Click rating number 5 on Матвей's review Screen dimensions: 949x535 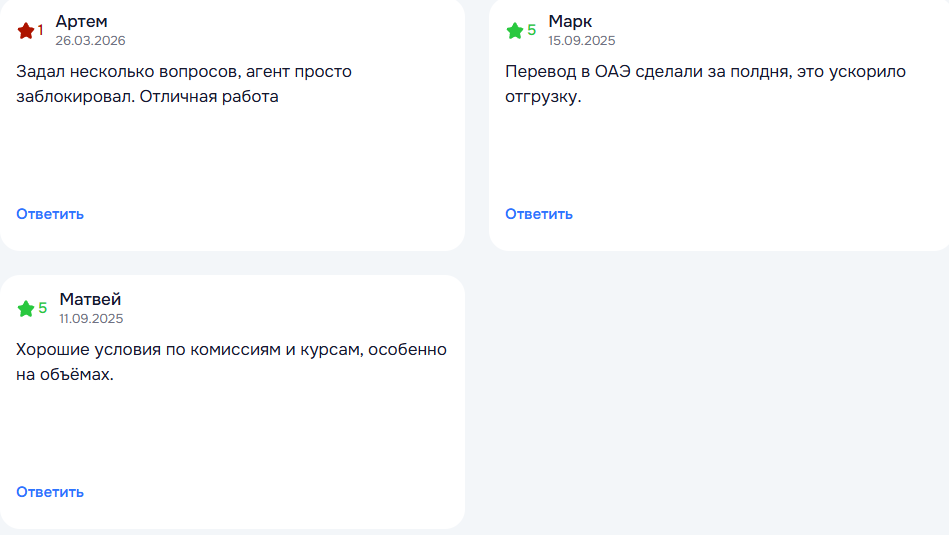(42, 308)
